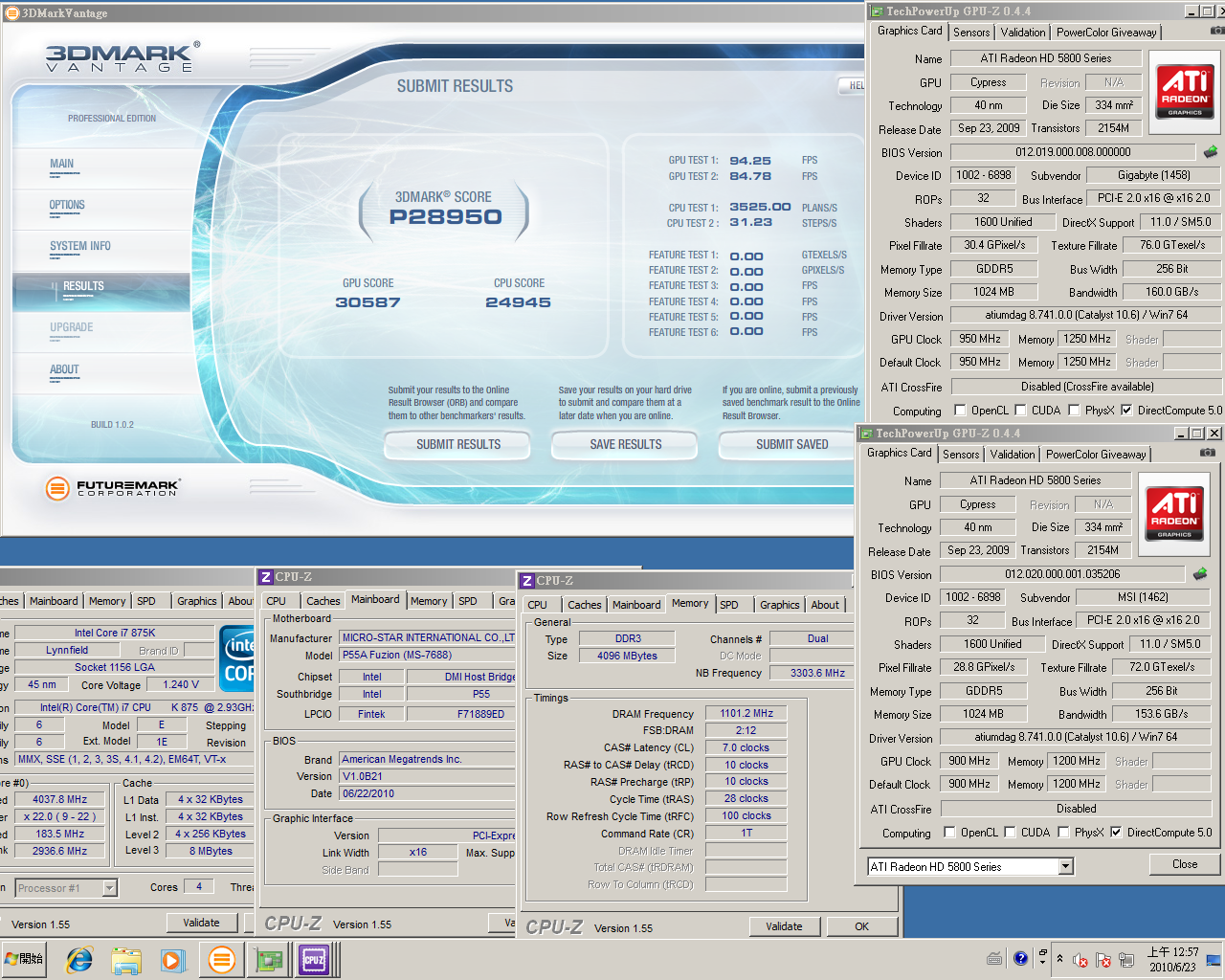Click the 3DMark Vantage logo at top left

click(x=122, y=57)
